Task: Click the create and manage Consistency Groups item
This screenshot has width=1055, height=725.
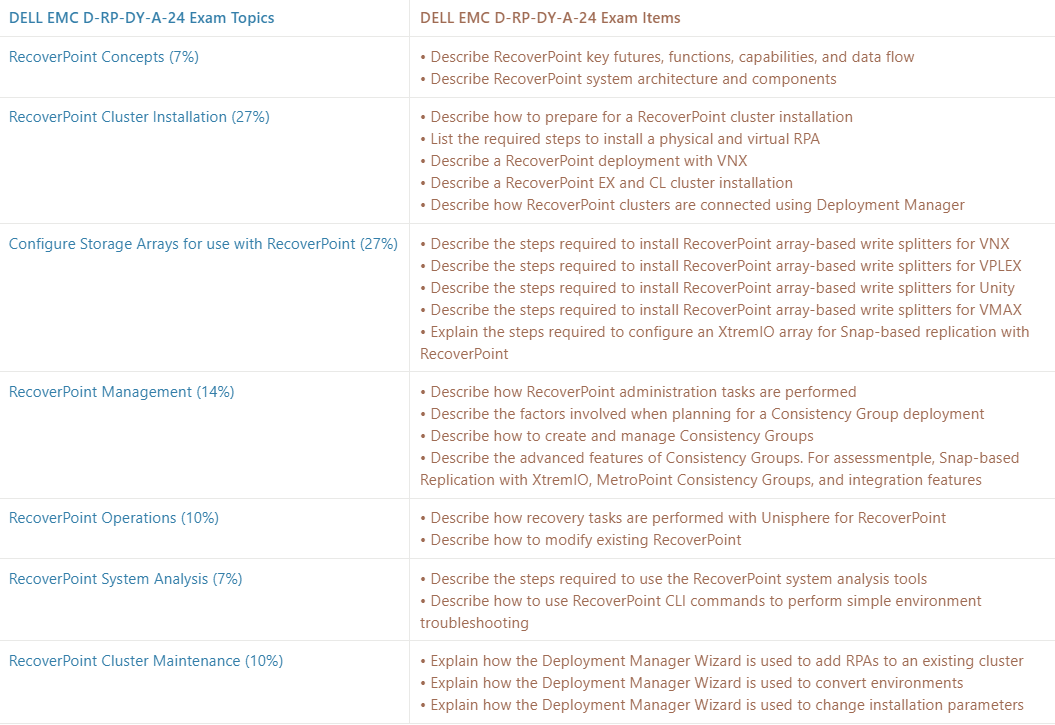Action: (x=617, y=436)
